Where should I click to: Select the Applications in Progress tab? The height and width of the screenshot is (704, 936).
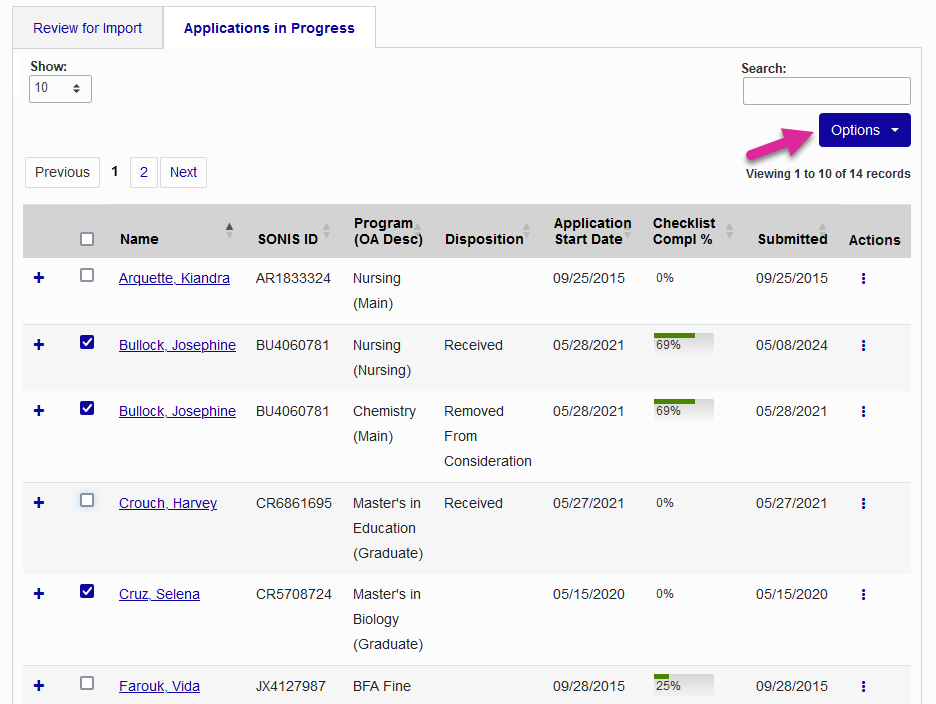point(268,28)
